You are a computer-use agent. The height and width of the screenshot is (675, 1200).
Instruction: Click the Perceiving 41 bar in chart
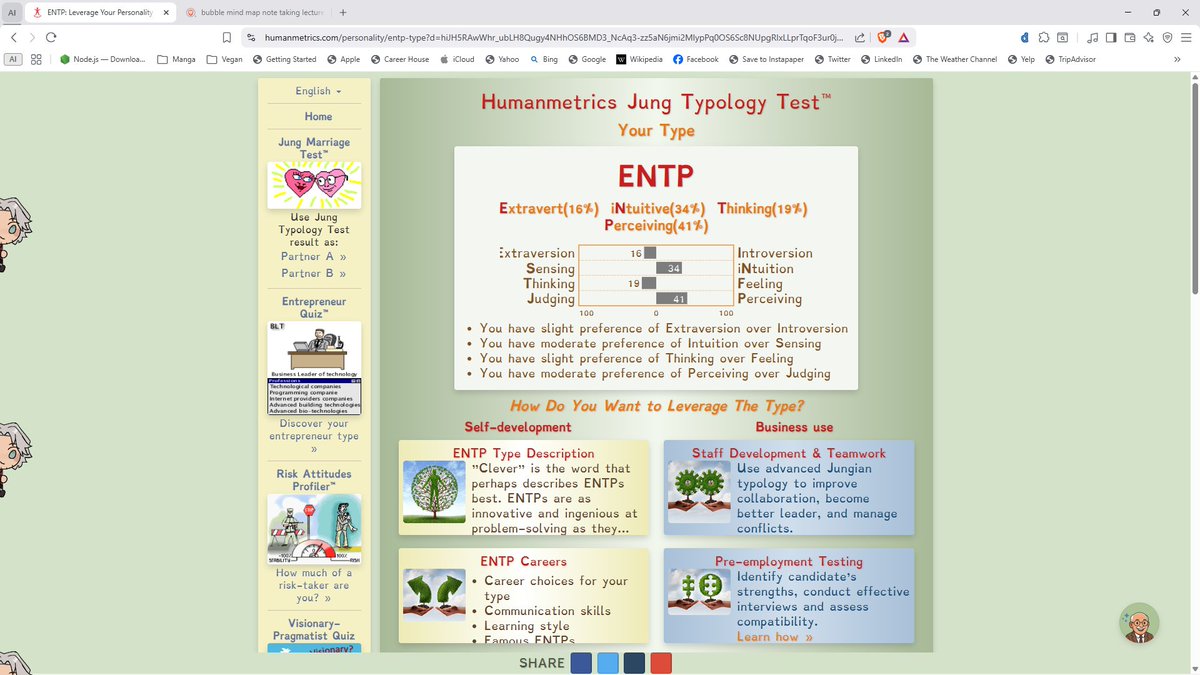tap(672, 298)
